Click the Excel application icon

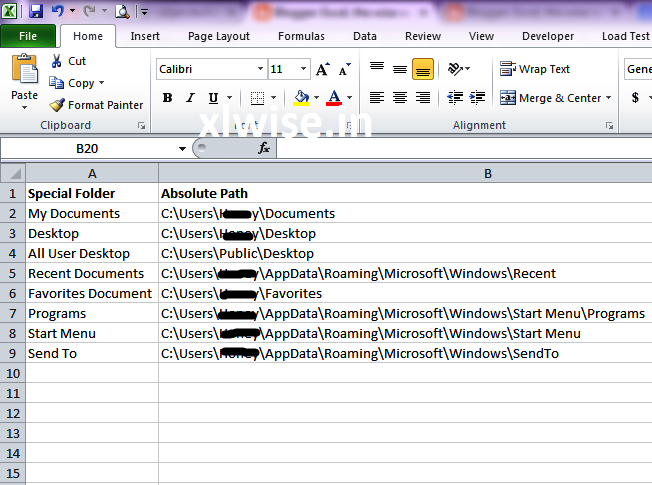pos(9,11)
